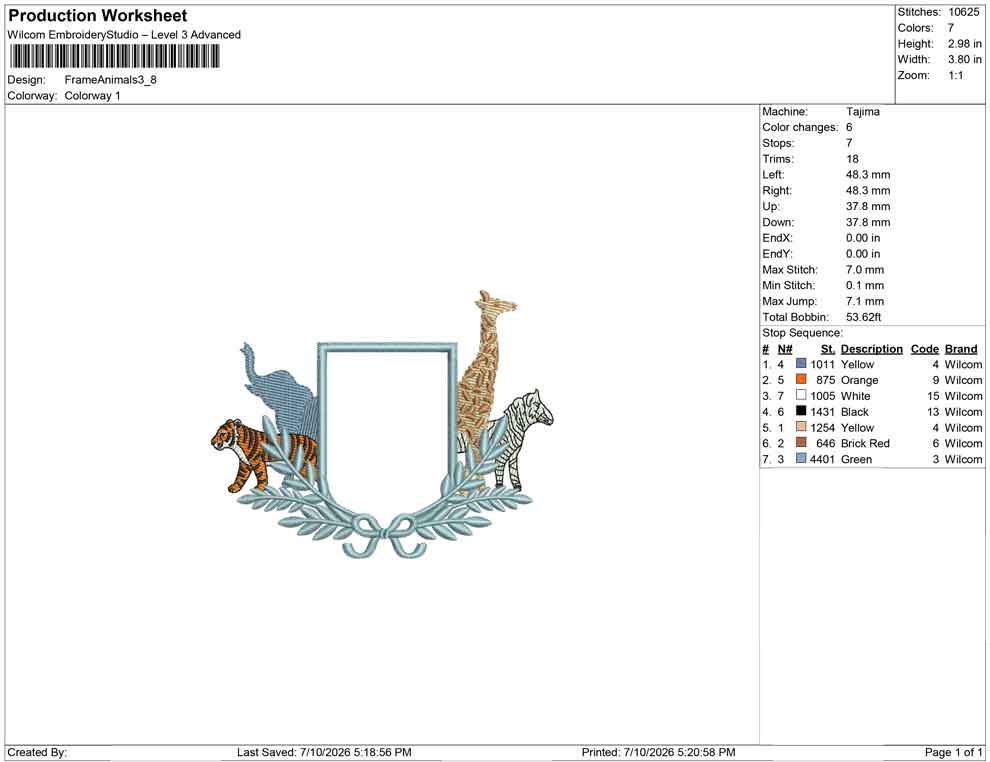Click "Page 1 of 1" in footer
This screenshot has width=990, height=762.
[953, 752]
